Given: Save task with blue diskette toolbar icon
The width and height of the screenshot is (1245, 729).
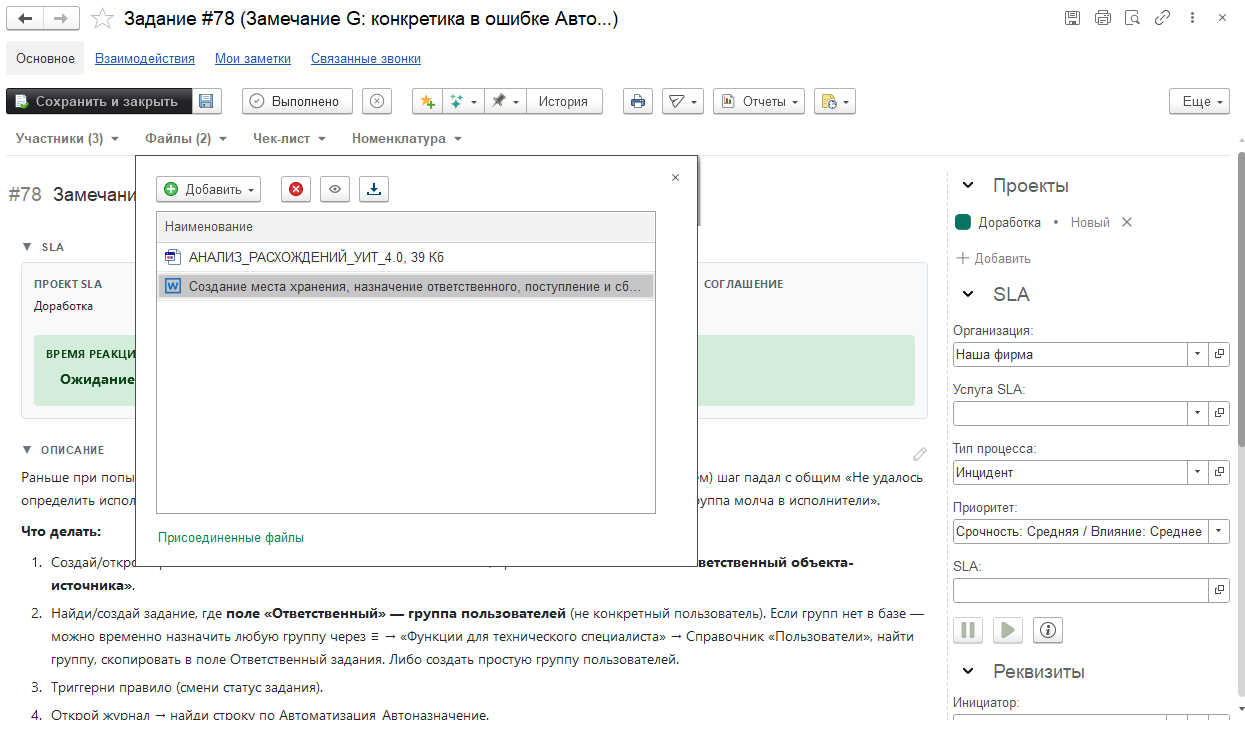Looking at the screenshot, I should [206, 101].
